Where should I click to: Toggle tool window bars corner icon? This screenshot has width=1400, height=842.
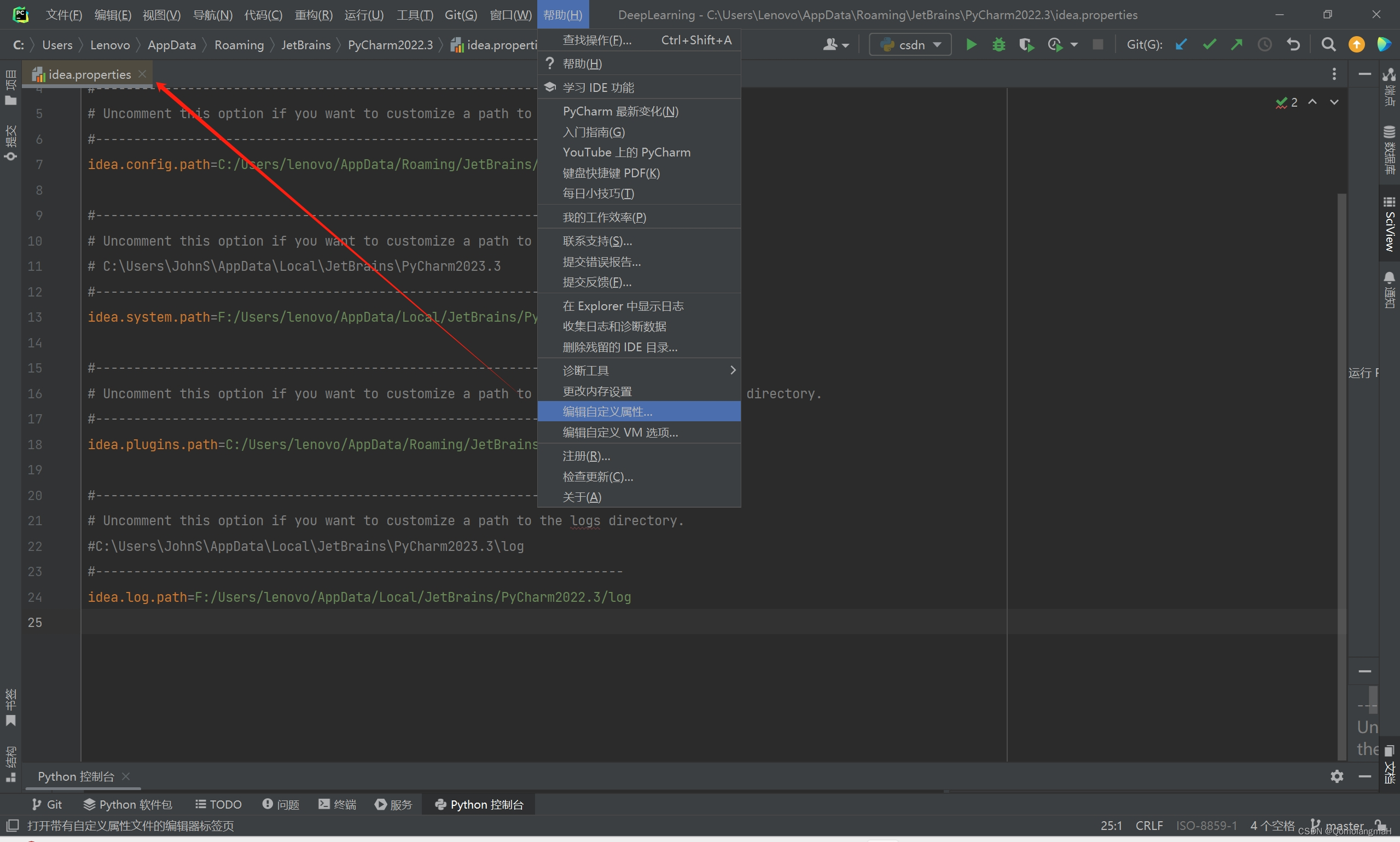click(x=12, y=826)
